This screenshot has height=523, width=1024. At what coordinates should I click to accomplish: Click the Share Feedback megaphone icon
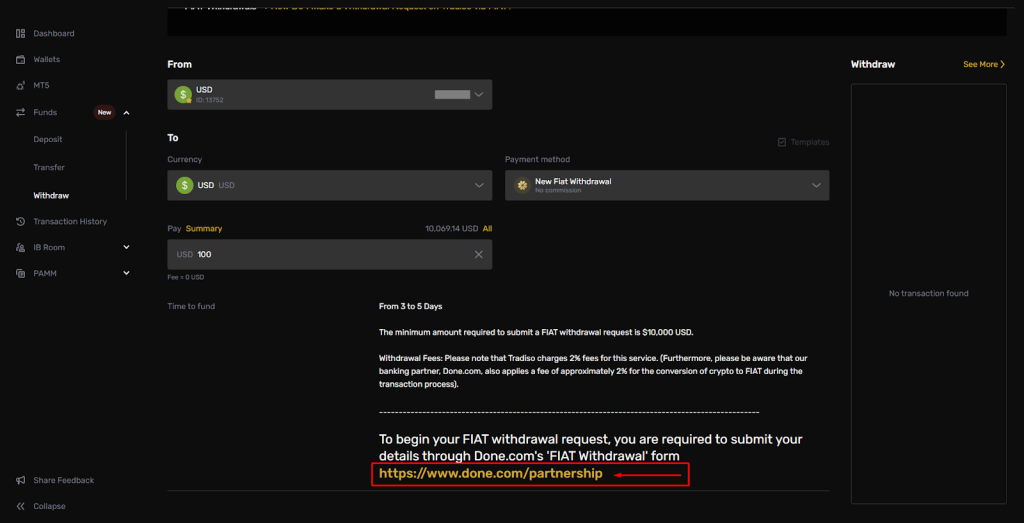tap(21, 480)
